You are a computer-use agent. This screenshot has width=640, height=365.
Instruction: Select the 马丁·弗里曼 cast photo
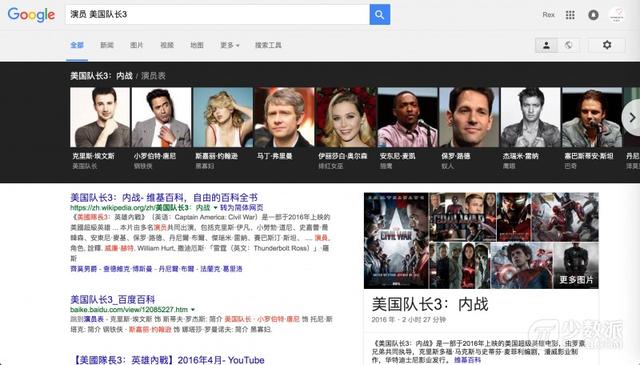pos(284,117)
